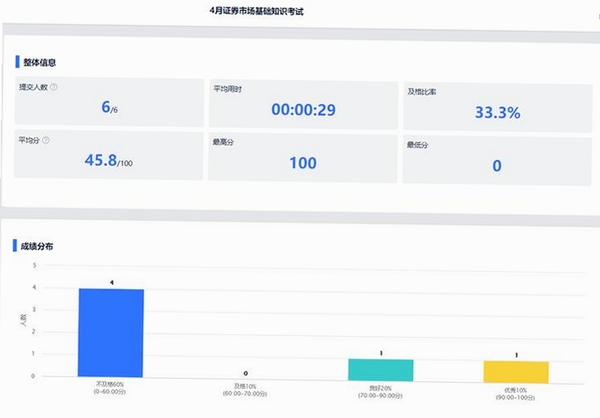This screenshot has width=600, height=418.
Task: Click the submitted count value 6/6
Action: pos(109,107)
